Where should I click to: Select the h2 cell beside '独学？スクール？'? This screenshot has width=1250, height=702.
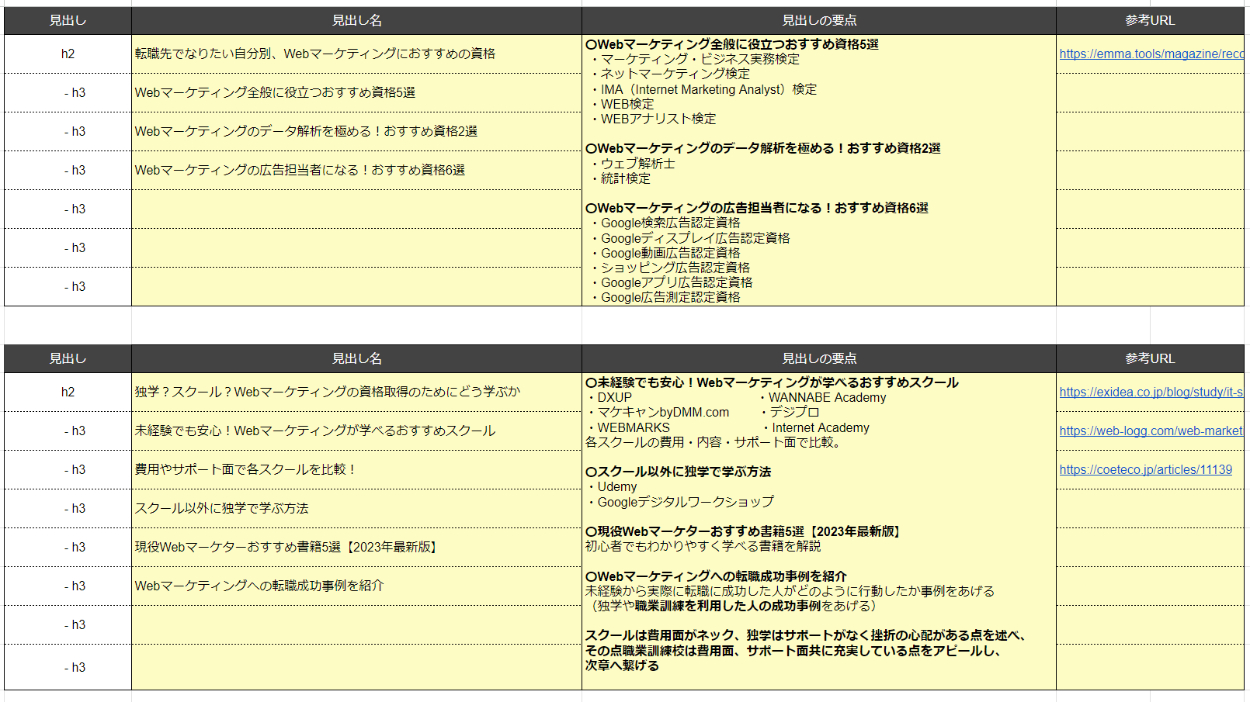click(x=68, y=392)
